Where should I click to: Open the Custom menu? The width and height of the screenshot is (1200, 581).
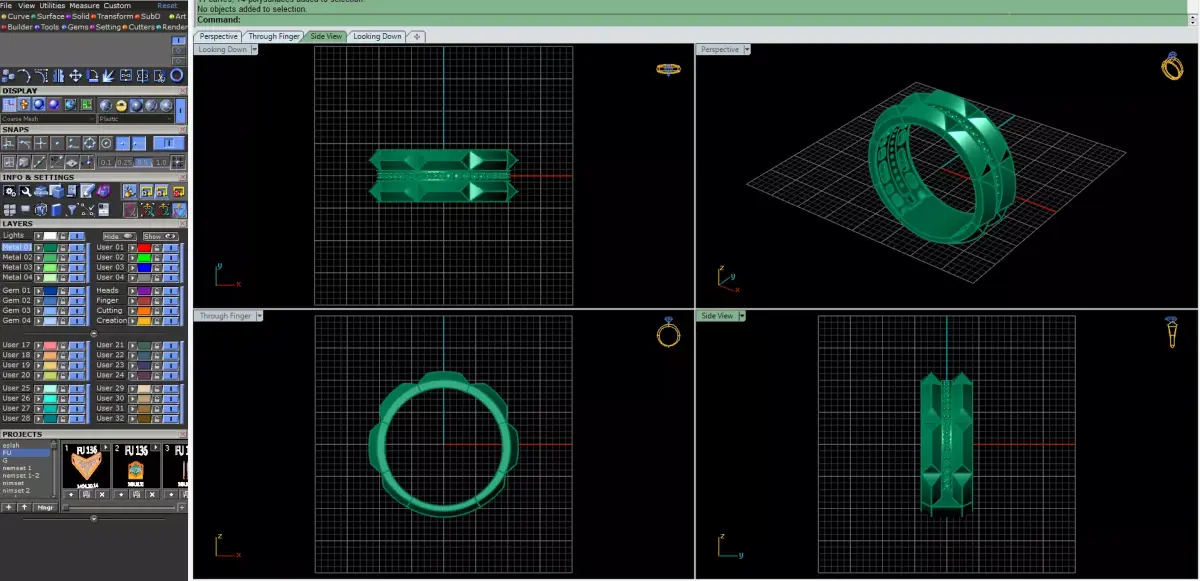(117, 5)
